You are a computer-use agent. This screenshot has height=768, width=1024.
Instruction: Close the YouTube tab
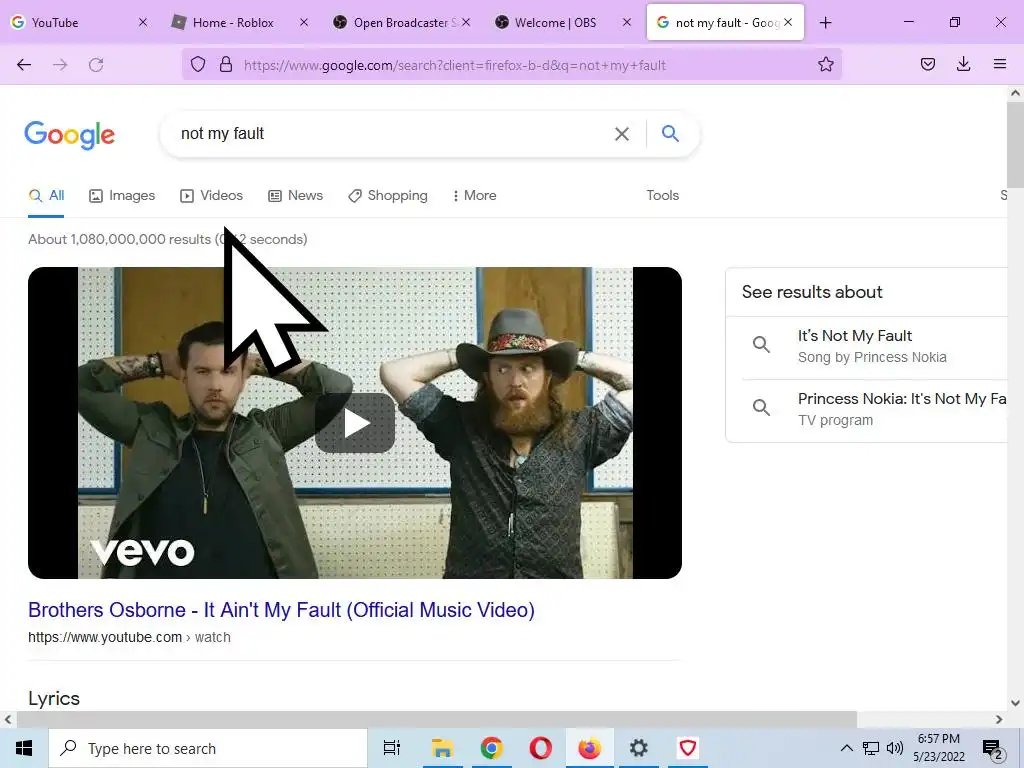pos(143,23)
